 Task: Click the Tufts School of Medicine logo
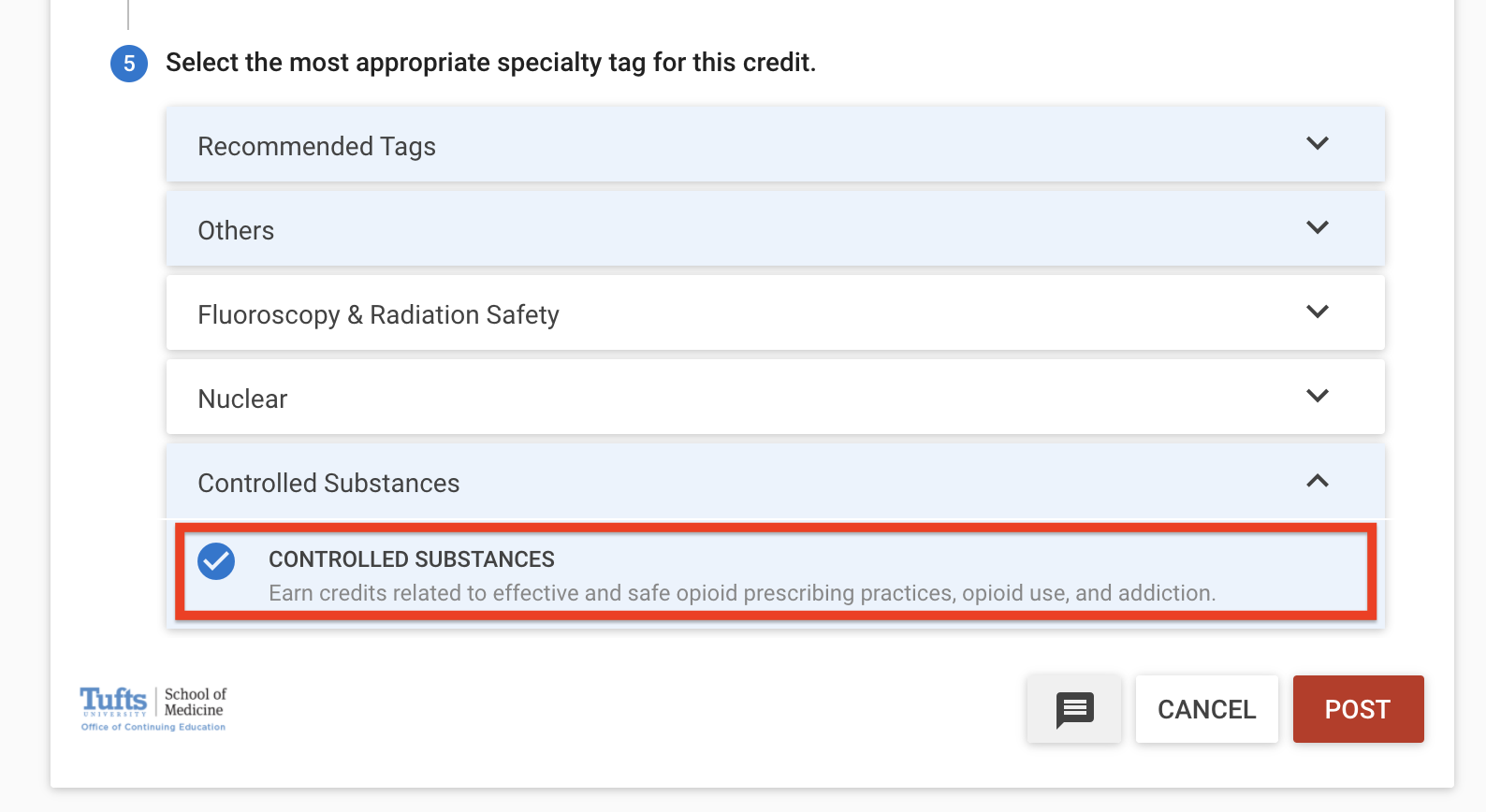(x=153, y=708)
